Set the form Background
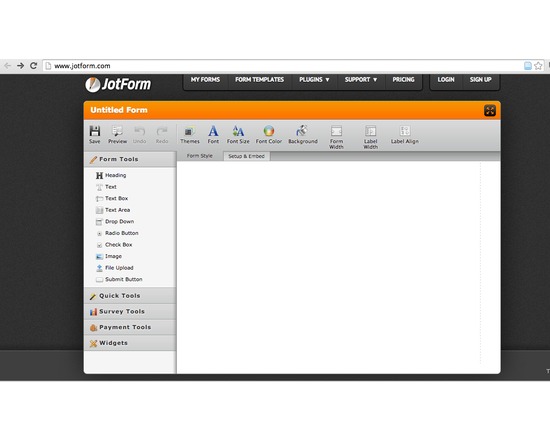Image resolution: width=550 pixels, height=440 pixels. (x=303, y=135)
